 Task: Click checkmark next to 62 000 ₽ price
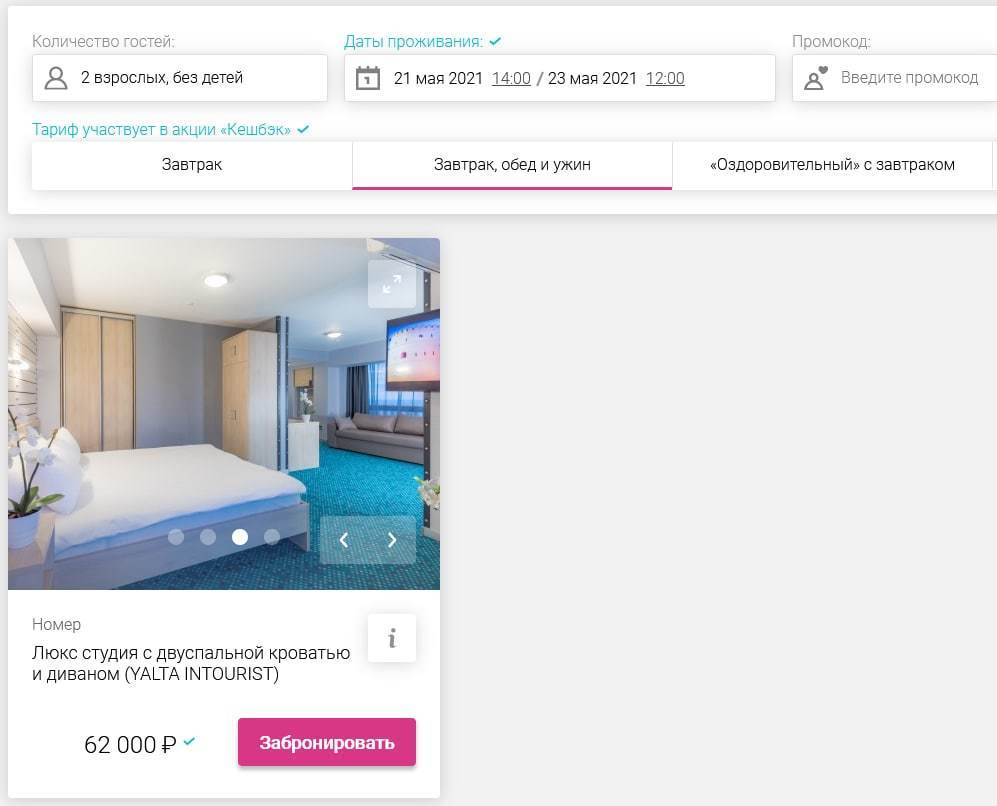189,741
